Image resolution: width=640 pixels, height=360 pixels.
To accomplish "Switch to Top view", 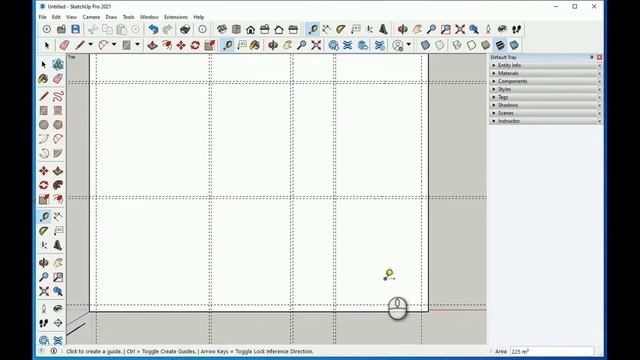I will coord(236,29).
